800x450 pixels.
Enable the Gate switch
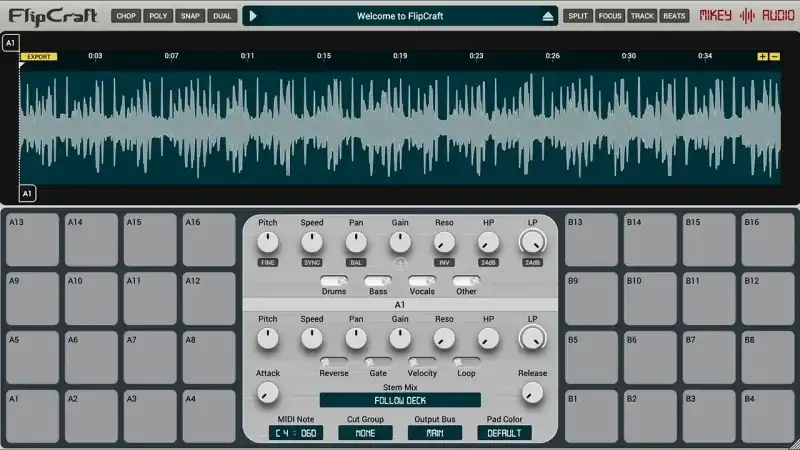click(x=378, y=362)
